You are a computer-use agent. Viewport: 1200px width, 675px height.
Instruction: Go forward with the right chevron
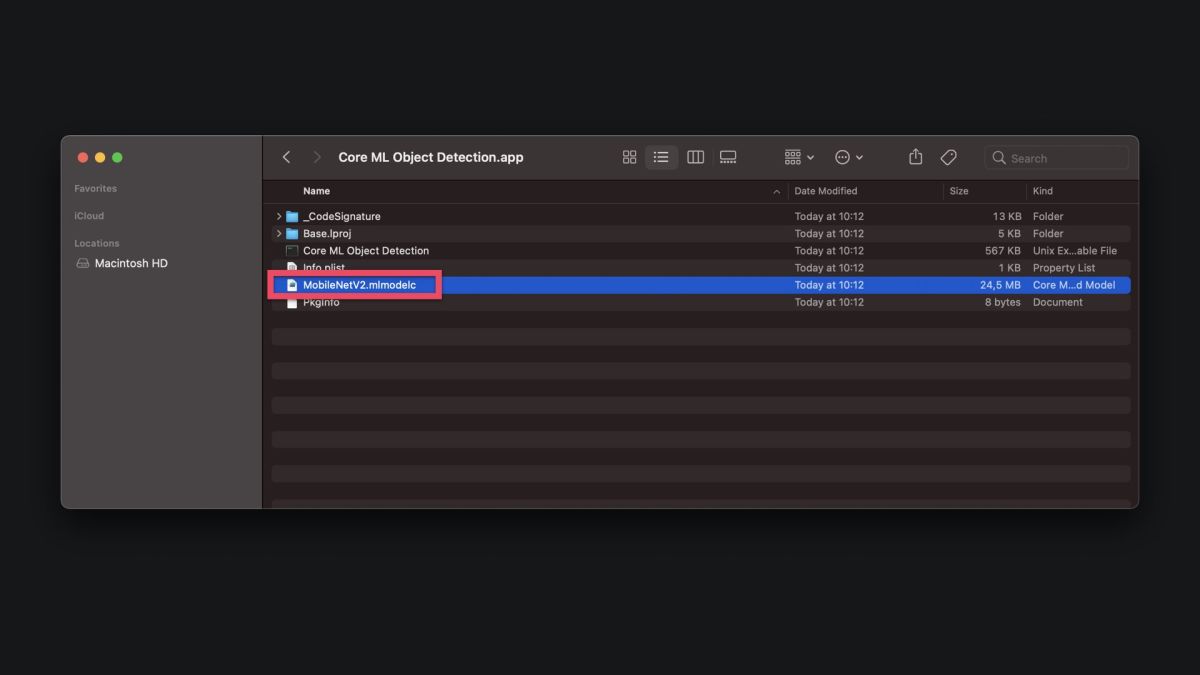pyautogui.click(x=317, y=157)
